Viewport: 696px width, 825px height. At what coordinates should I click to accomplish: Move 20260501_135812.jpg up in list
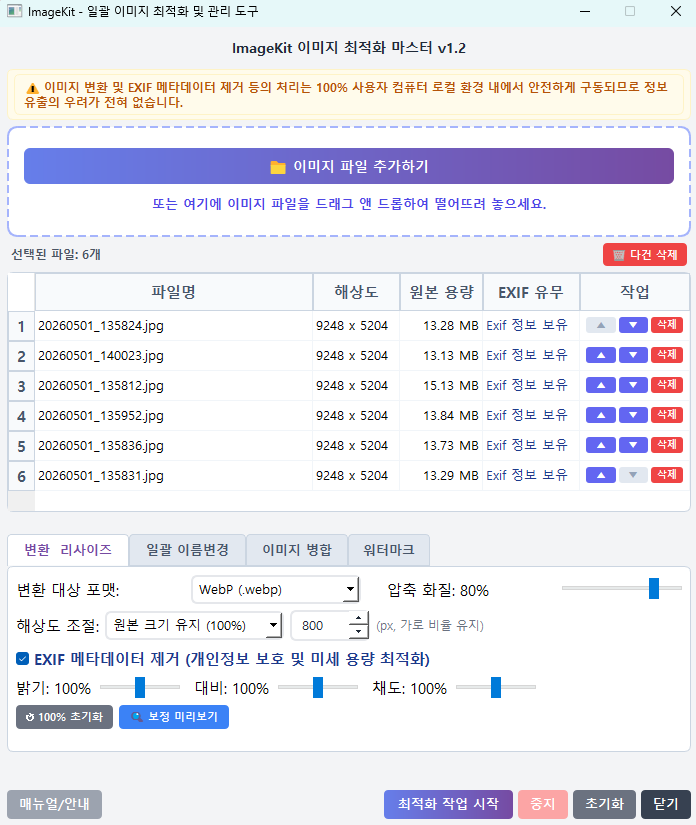[601, 385]
